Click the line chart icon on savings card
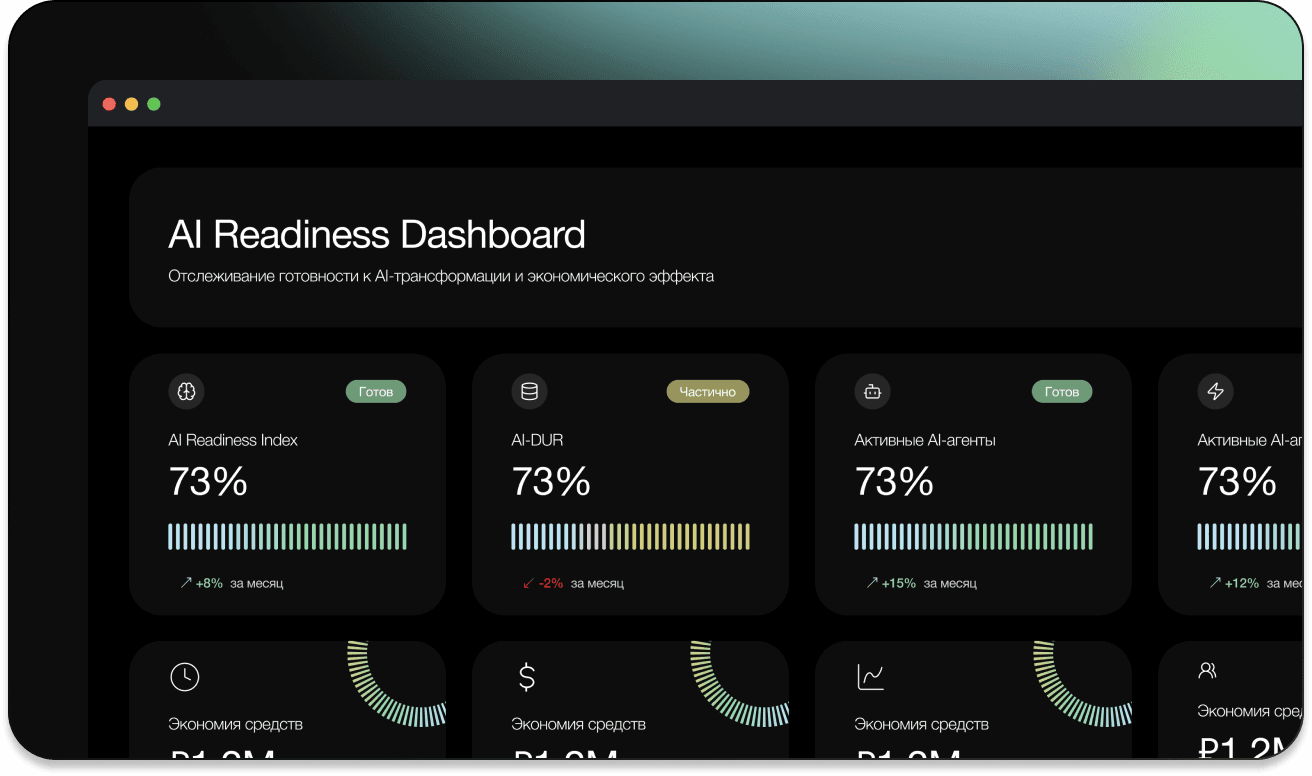1312x776 pixels. [871, 677]
